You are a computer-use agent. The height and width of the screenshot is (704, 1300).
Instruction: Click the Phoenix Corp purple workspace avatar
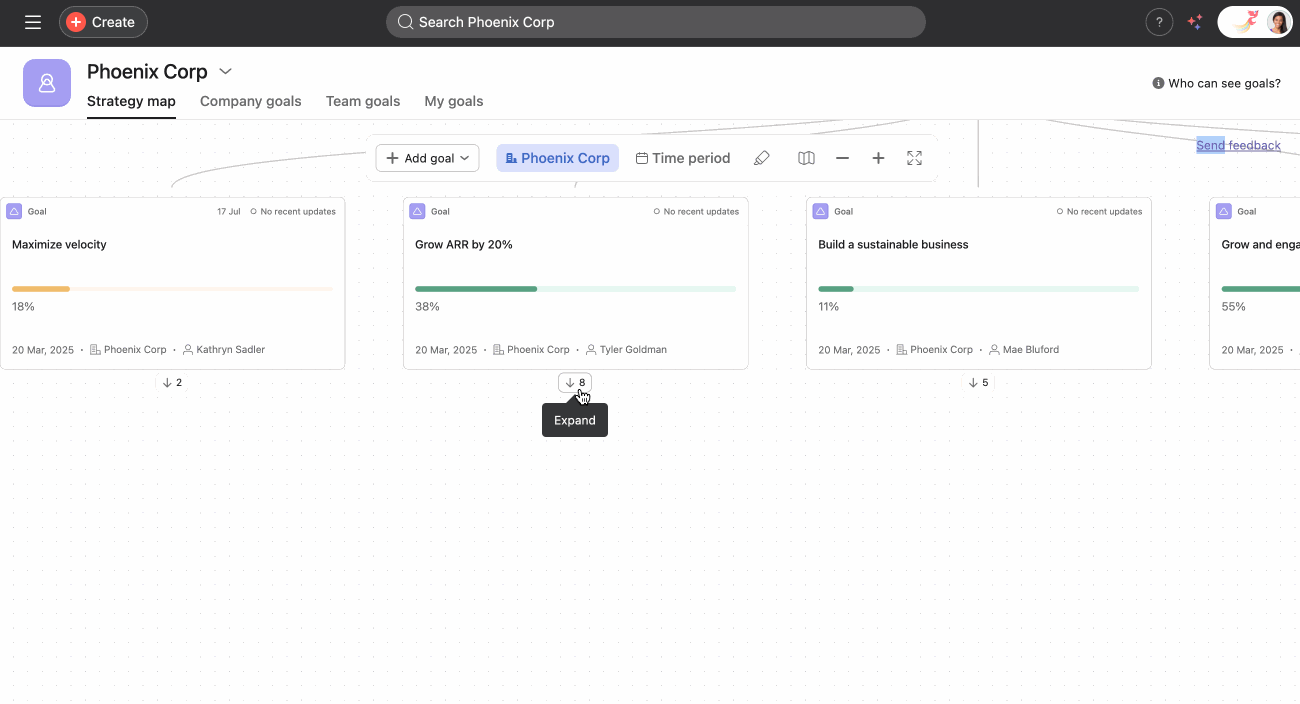(47, 83)
